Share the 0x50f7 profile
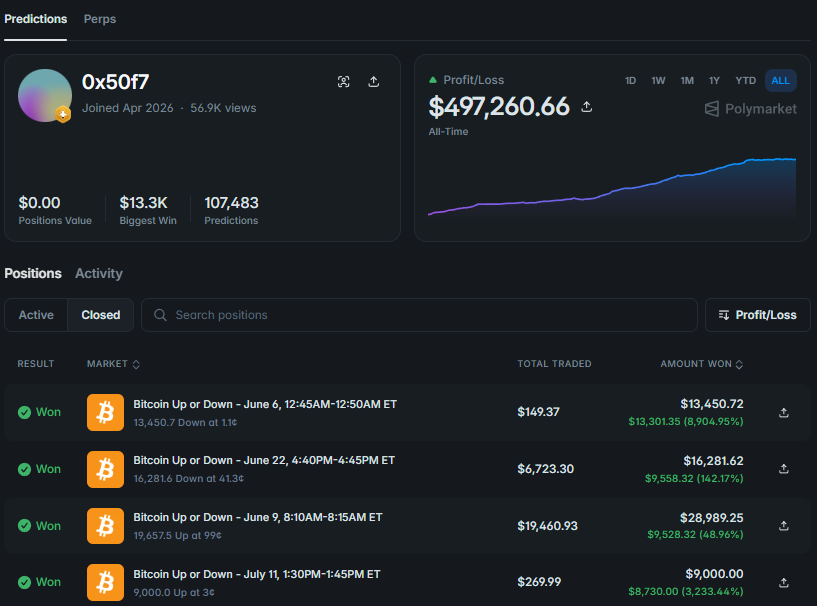817x606 pixels. pyautogui.click(x=374, y=81)
